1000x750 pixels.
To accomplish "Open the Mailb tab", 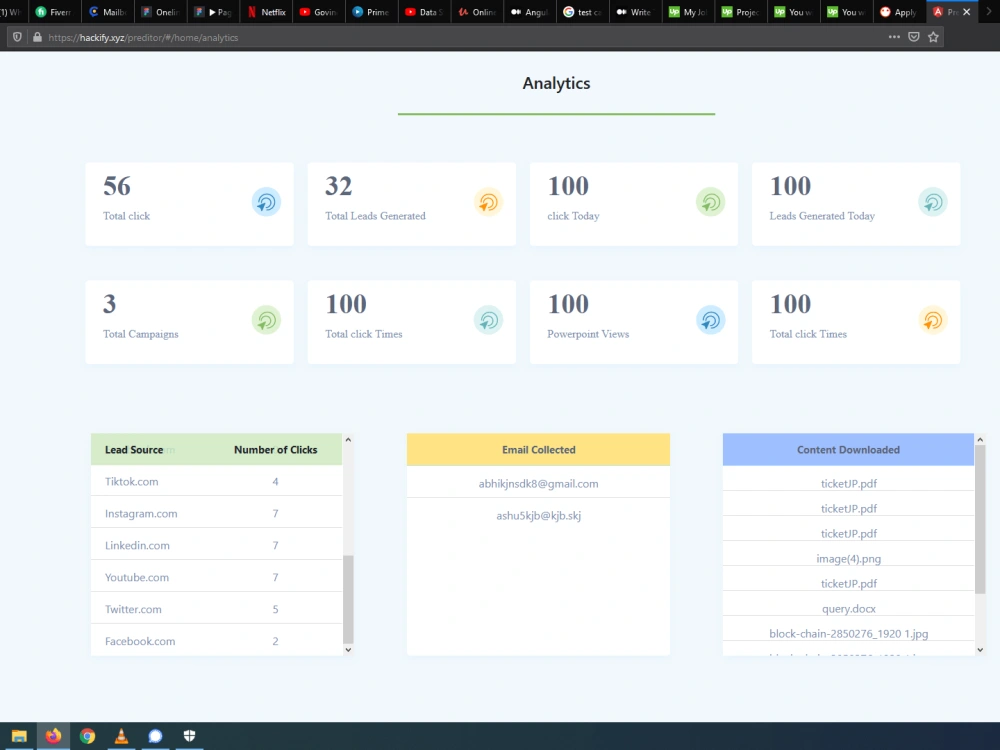I will coord(107,11).
